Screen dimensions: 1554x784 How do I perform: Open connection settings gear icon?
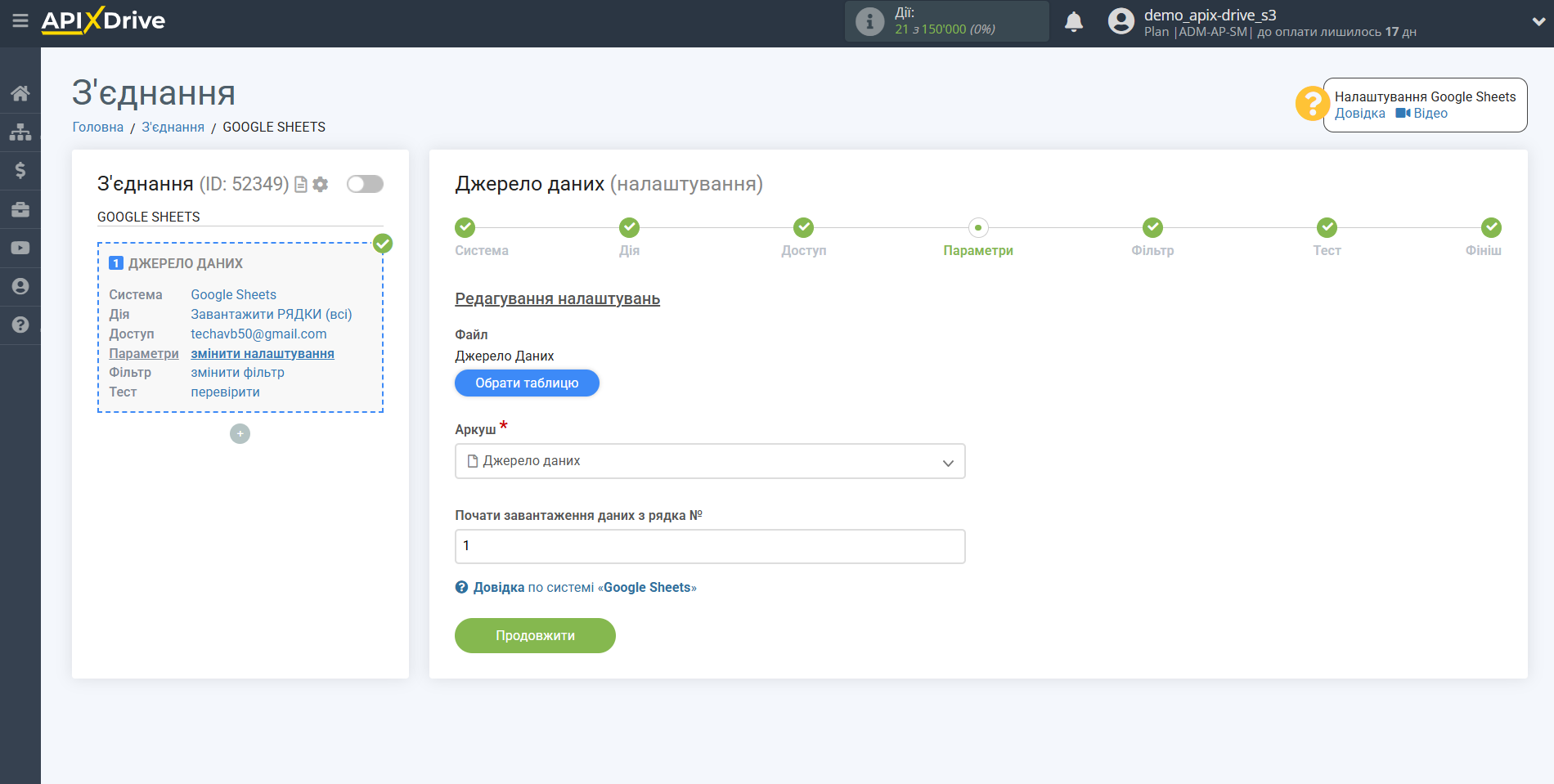321,185
